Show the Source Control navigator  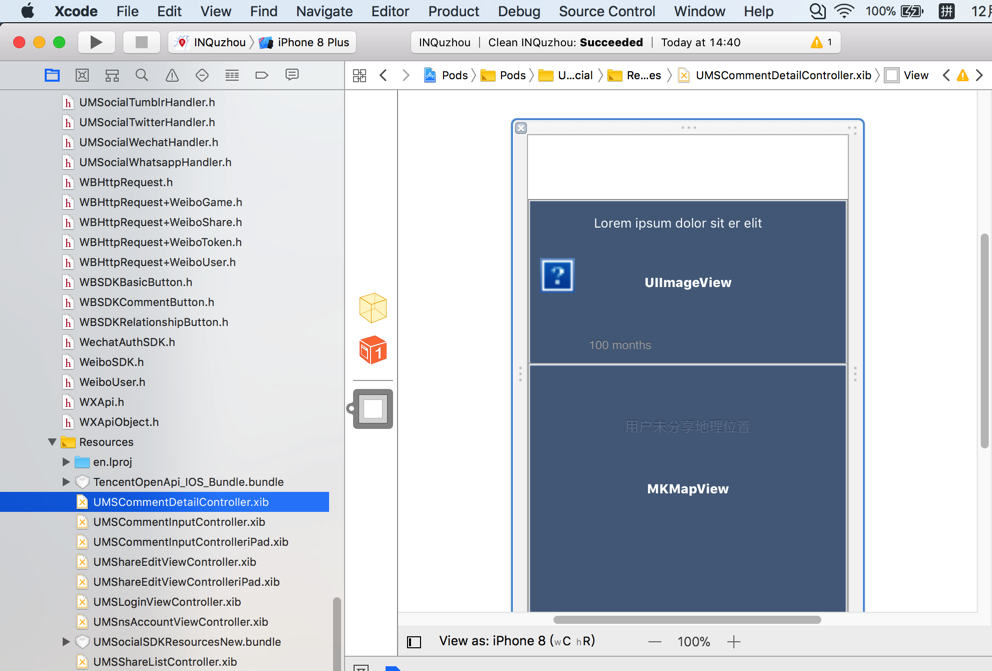click(82, 75)
